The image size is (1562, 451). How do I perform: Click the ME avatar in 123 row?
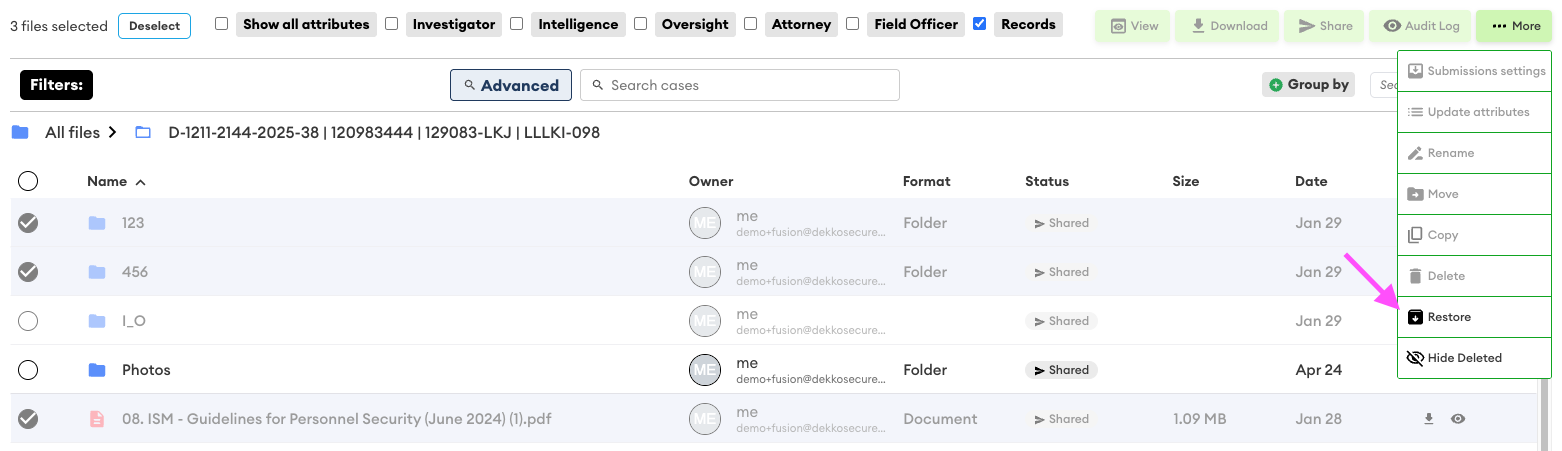(705, 223)
